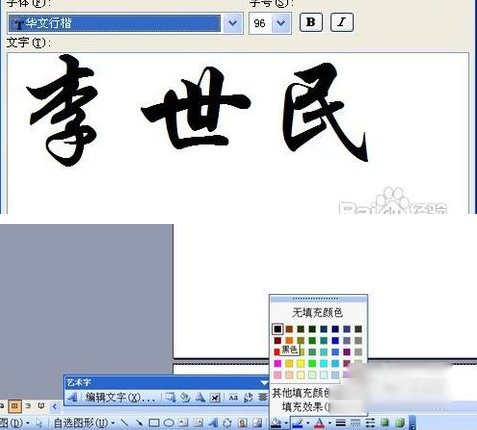The width and height of the screenshot is (477, 430).
Task: Select the Oval drawing tool
Action: 169,423
